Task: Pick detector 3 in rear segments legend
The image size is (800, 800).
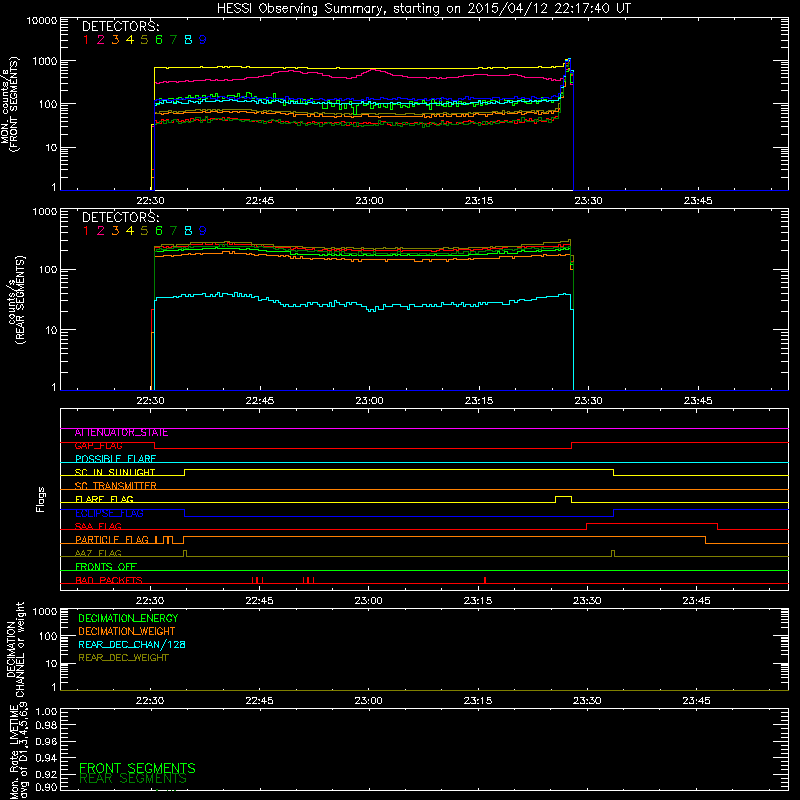Action: (115, 231)
